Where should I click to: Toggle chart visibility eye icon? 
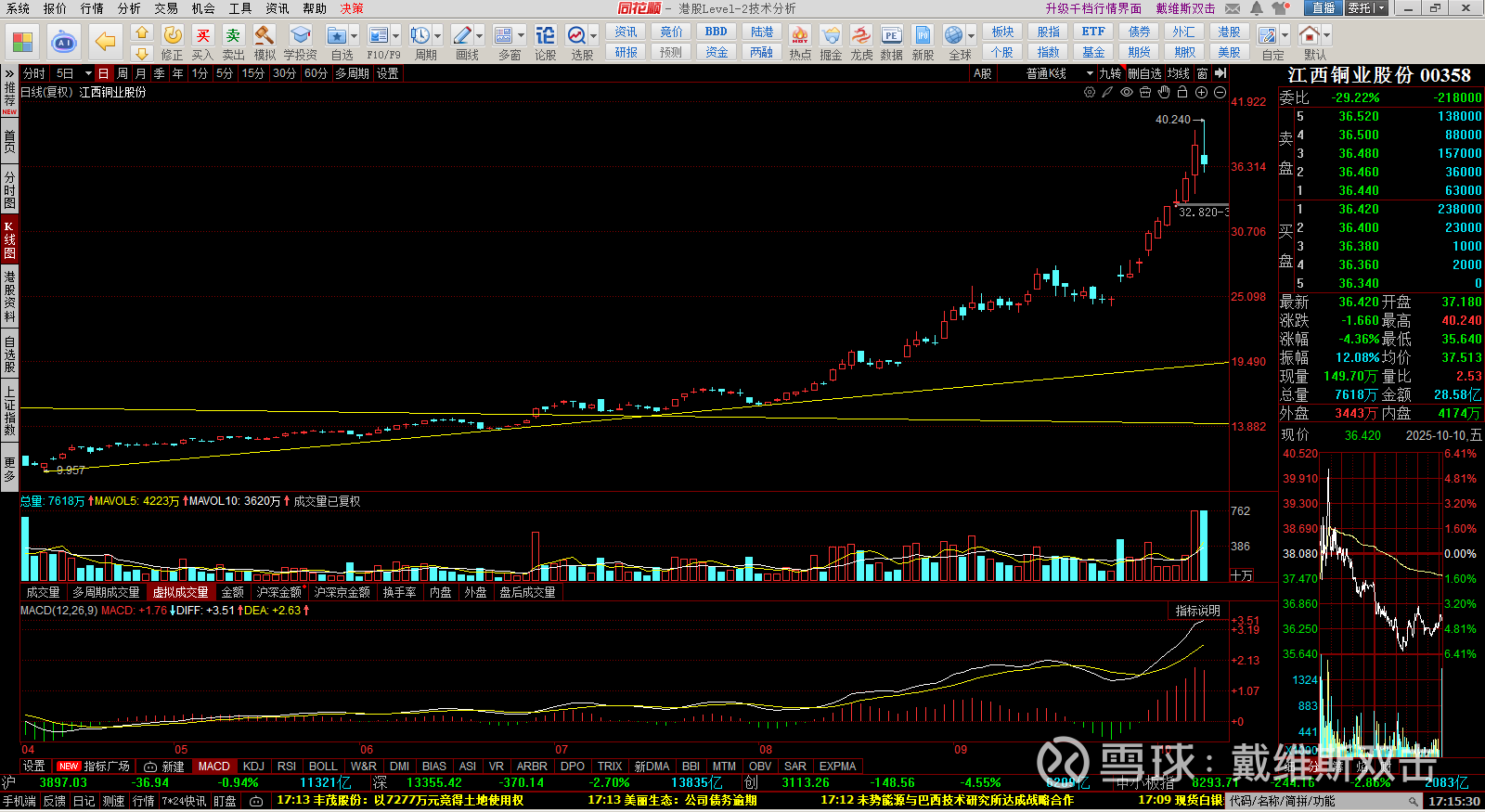[x=1127, y=93]
